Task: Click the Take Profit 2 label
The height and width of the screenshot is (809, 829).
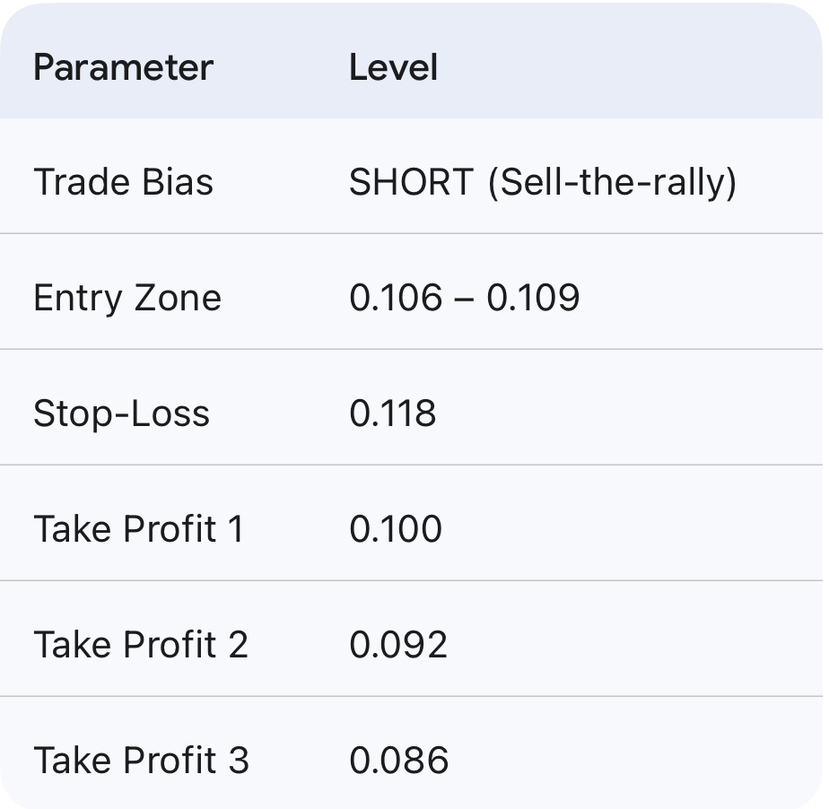Action: click(x=140, y=645)
